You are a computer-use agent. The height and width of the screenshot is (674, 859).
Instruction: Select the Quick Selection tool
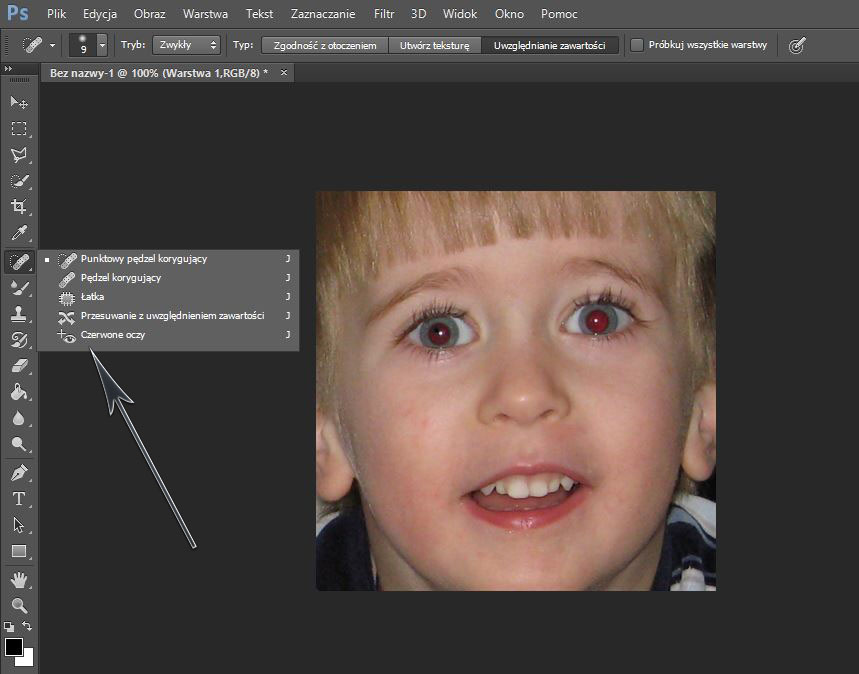(19, 181)
